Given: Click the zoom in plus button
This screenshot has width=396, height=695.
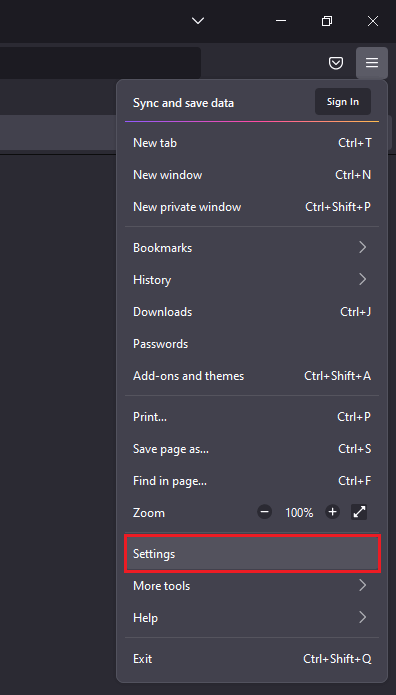Looking at the screenshot, I should pyautogui.click(x=332, y=512).
